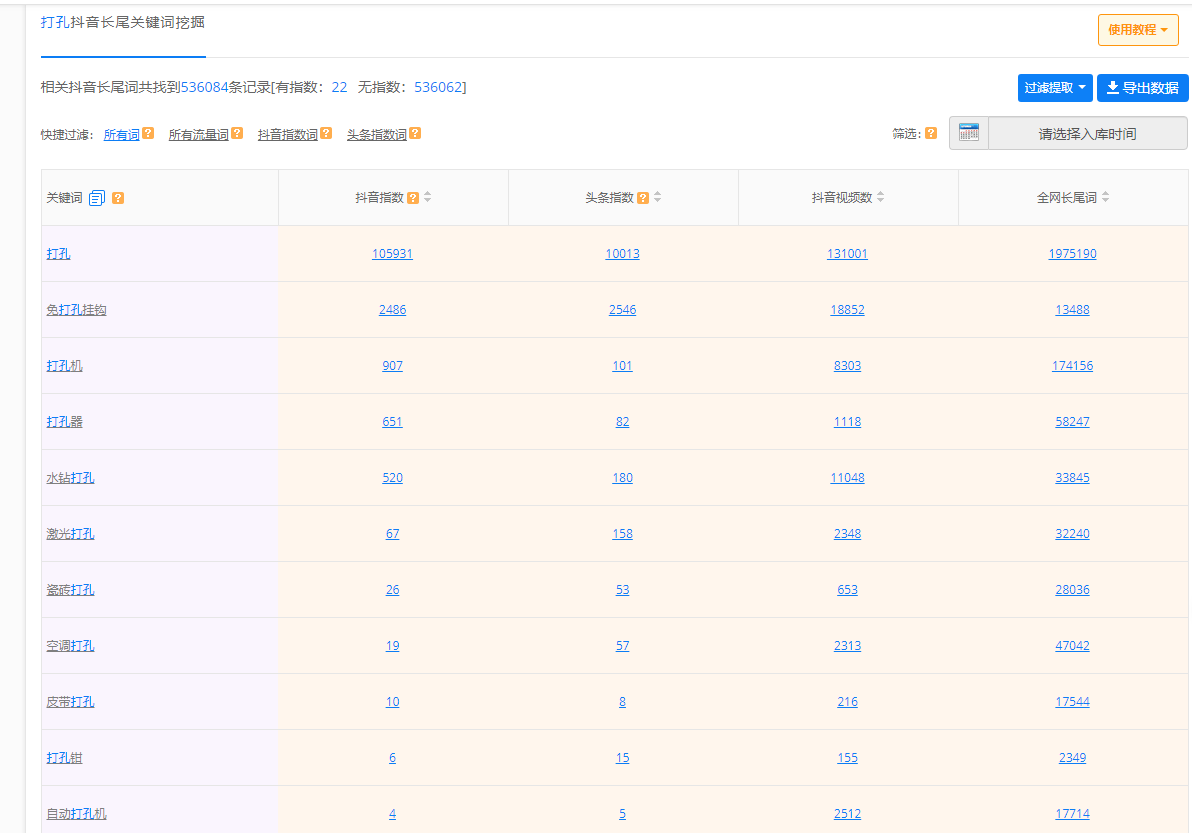1192x833 pixels.
Task: Click the help icon beside 所有词 filter
Action: tap(148, 133)
